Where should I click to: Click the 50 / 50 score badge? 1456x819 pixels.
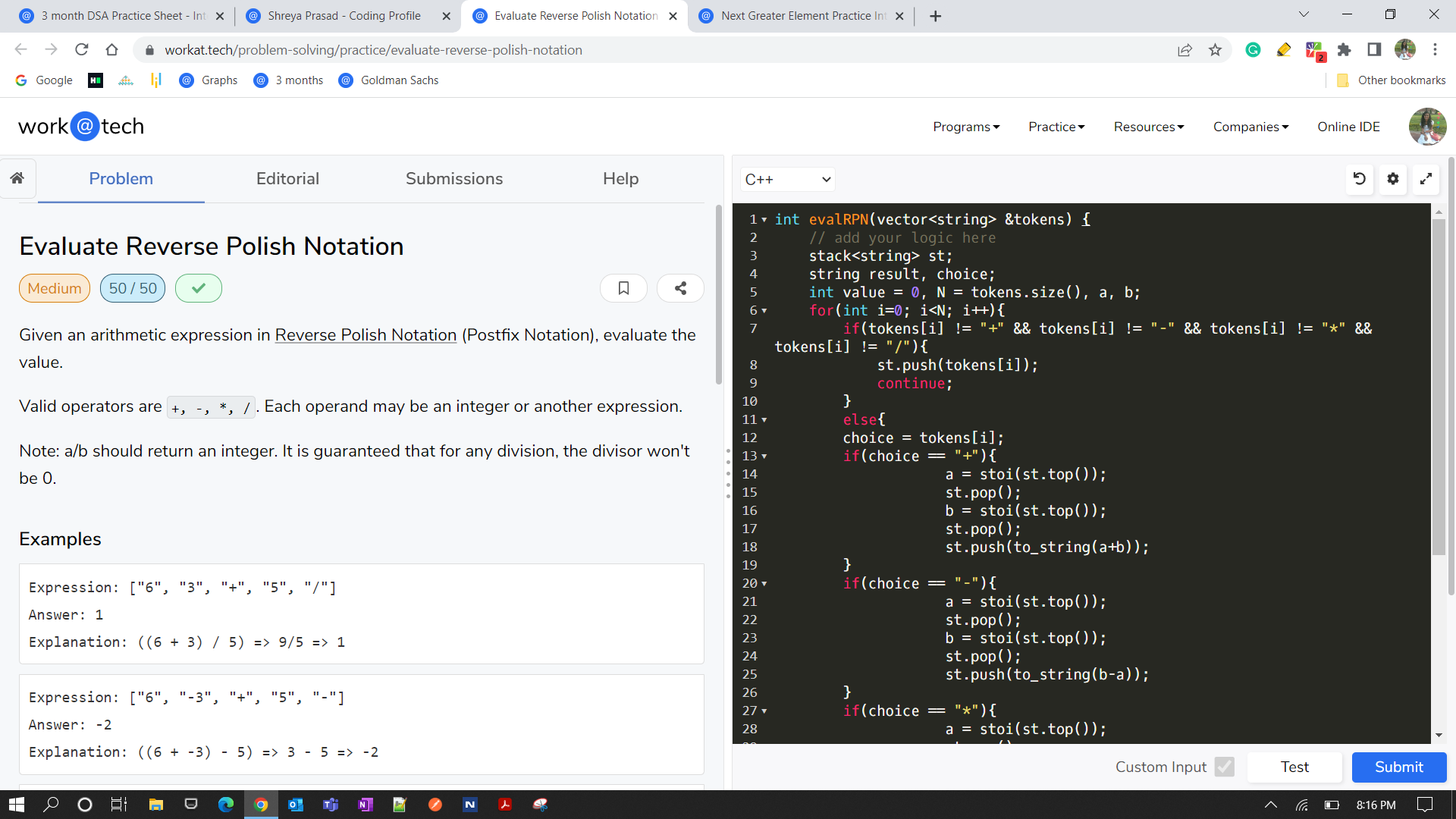(x=133, y=288)
